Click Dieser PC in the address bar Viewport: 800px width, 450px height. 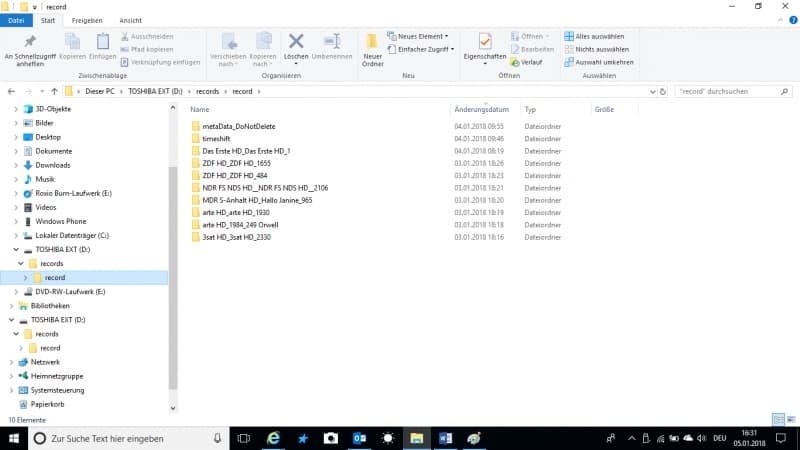(x=99, y=91)
